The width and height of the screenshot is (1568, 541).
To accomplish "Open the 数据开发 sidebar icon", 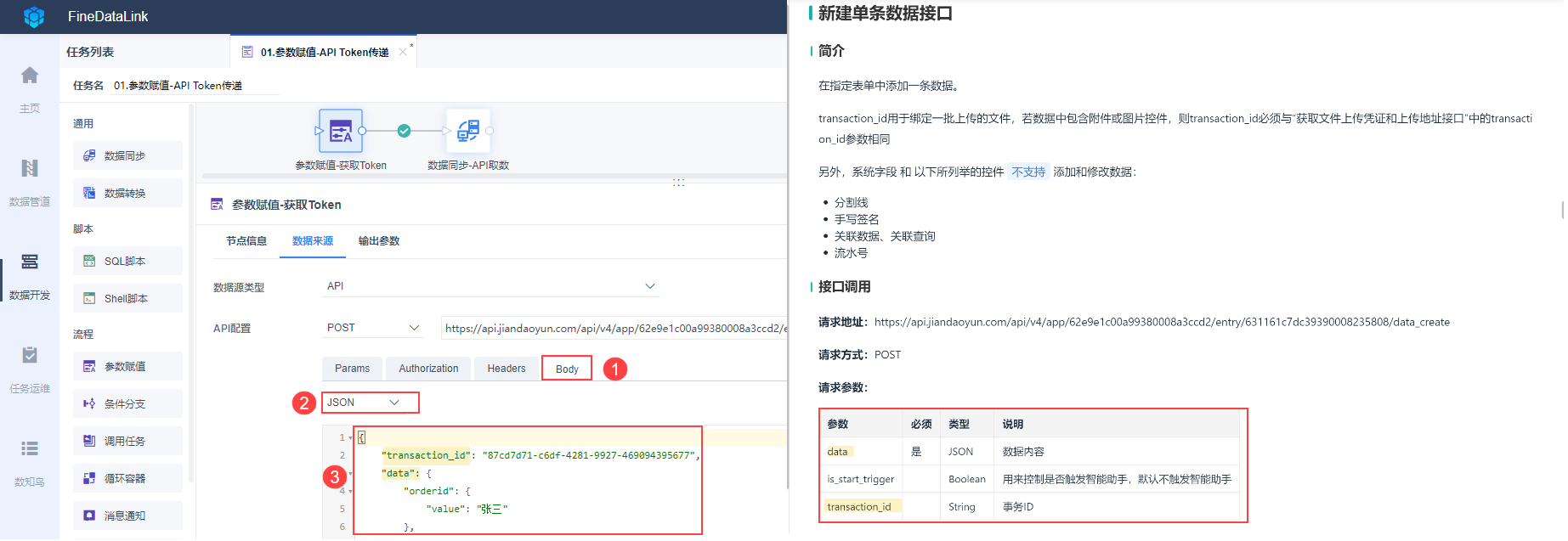I will (x=30, y=262).
